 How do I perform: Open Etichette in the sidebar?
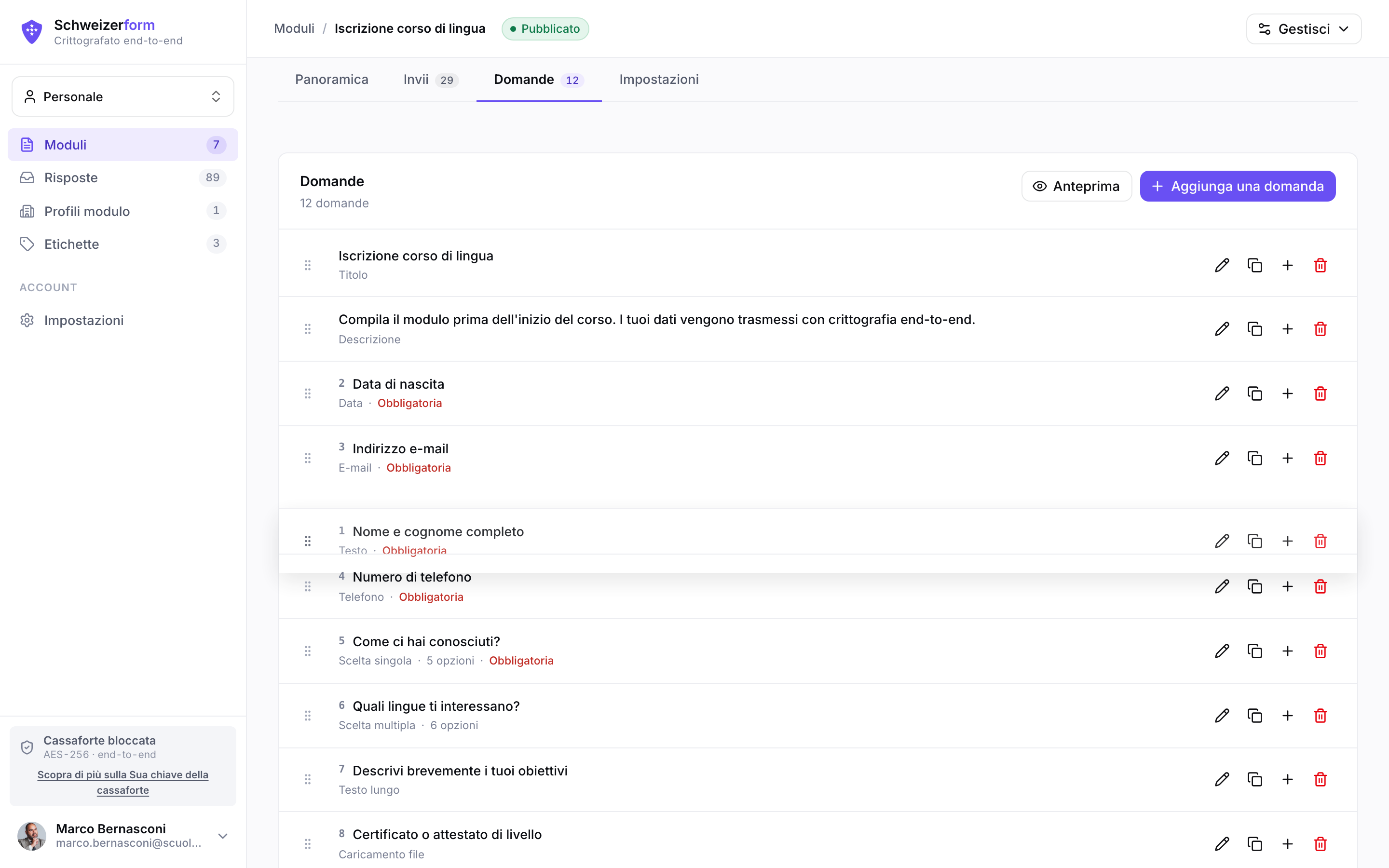pyautogui.click(x=123, y=244)
